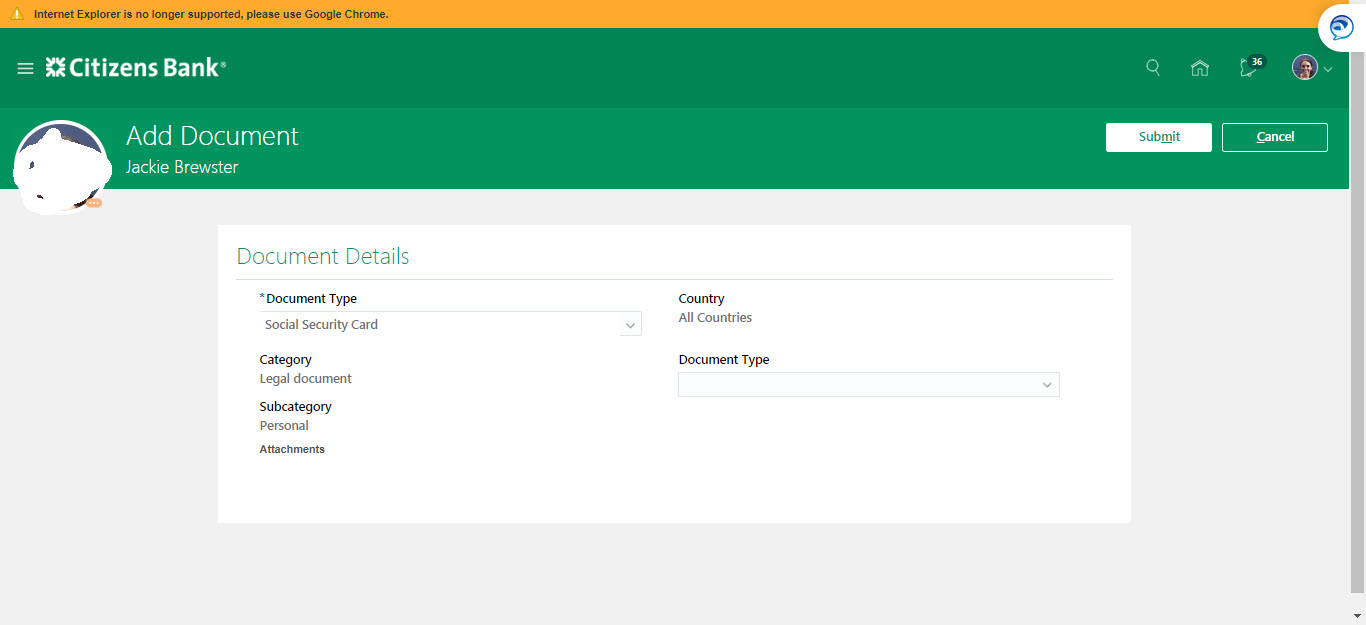Viewport: 1366px width, 625px height.
Task: Click the scrollbar down arrow
Action: point(1359,617)
